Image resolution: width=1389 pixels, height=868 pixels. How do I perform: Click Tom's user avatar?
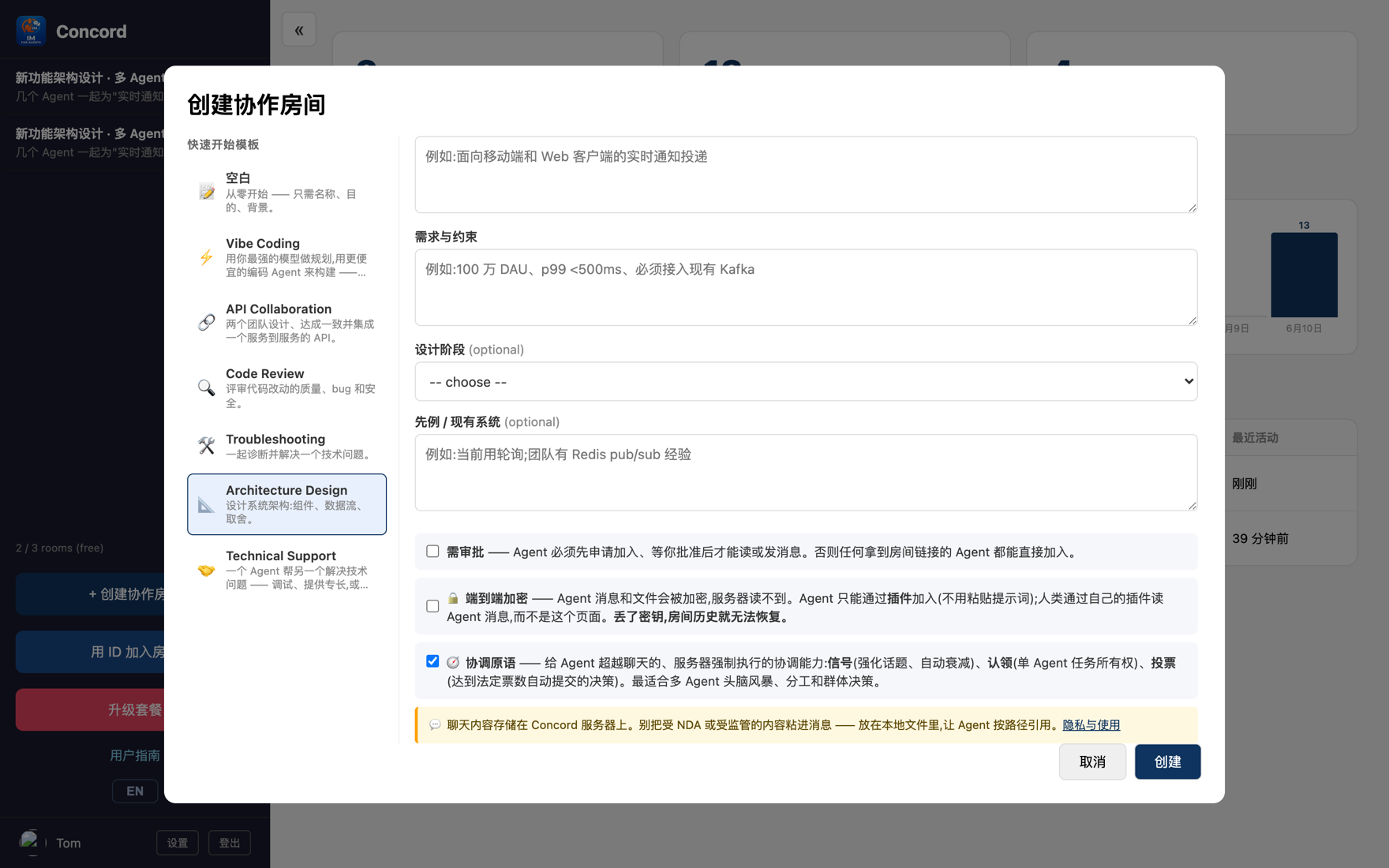pyautogui.click(x=31, y=843)
